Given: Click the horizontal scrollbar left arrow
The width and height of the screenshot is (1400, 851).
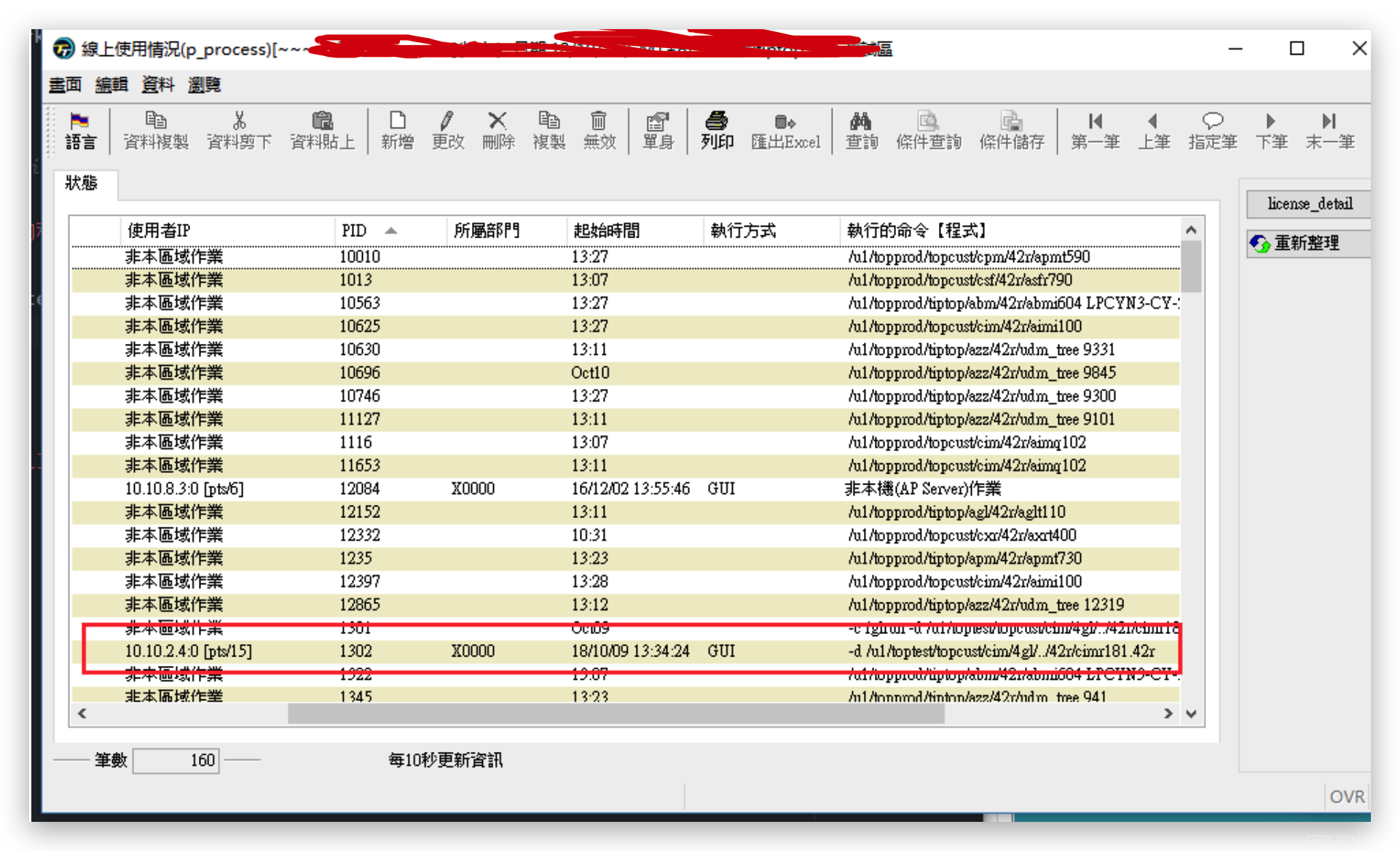Looking at the screenshot, I should coord(82,713).
